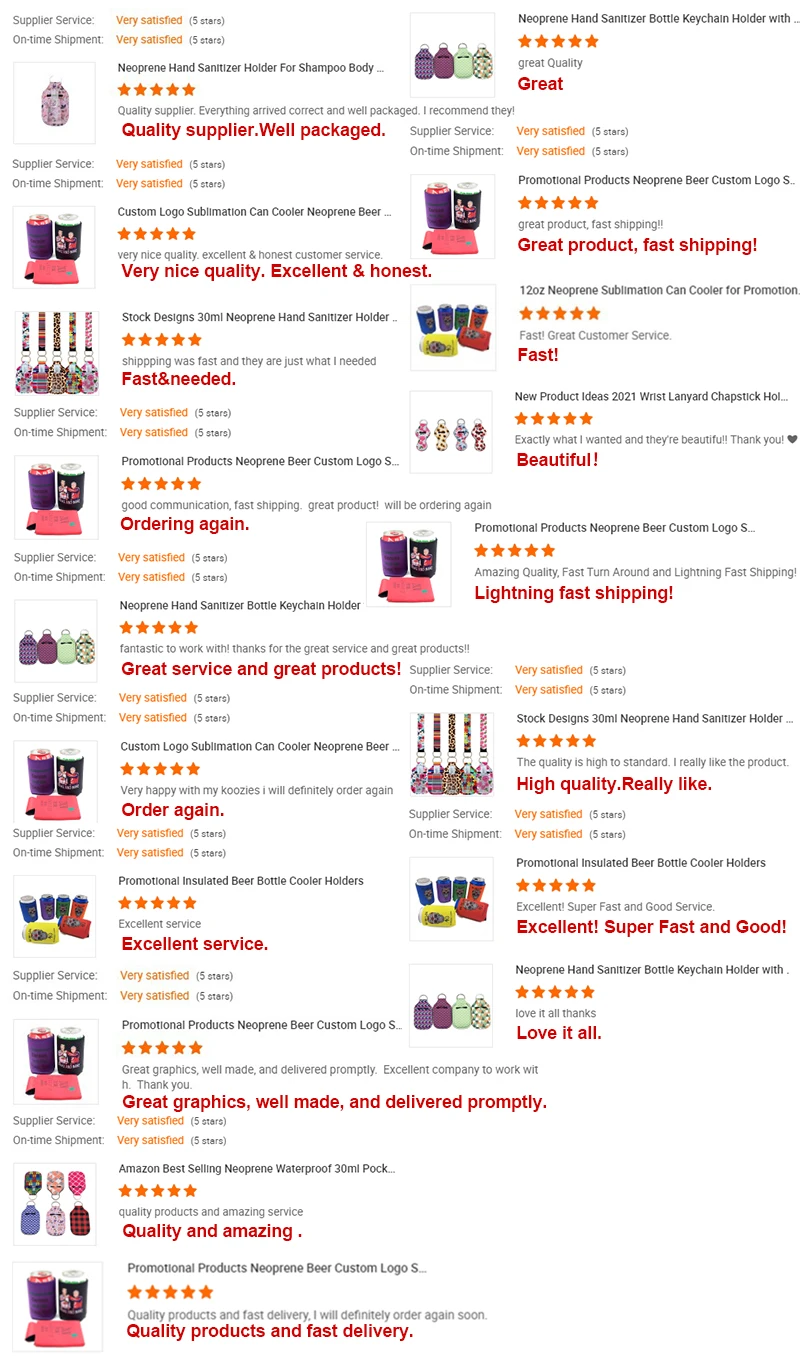Click the star rating above "Excellent service" review text
800x1367 pixels.
tap(158, 903)
